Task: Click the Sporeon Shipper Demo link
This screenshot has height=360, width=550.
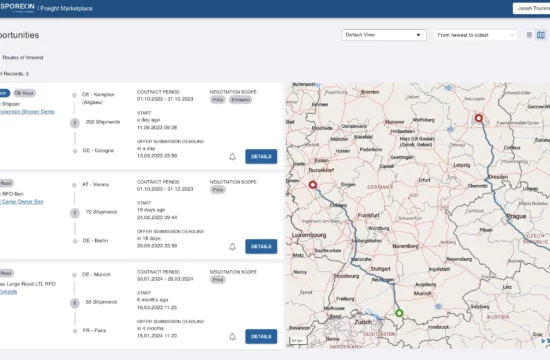Action: 27,112
